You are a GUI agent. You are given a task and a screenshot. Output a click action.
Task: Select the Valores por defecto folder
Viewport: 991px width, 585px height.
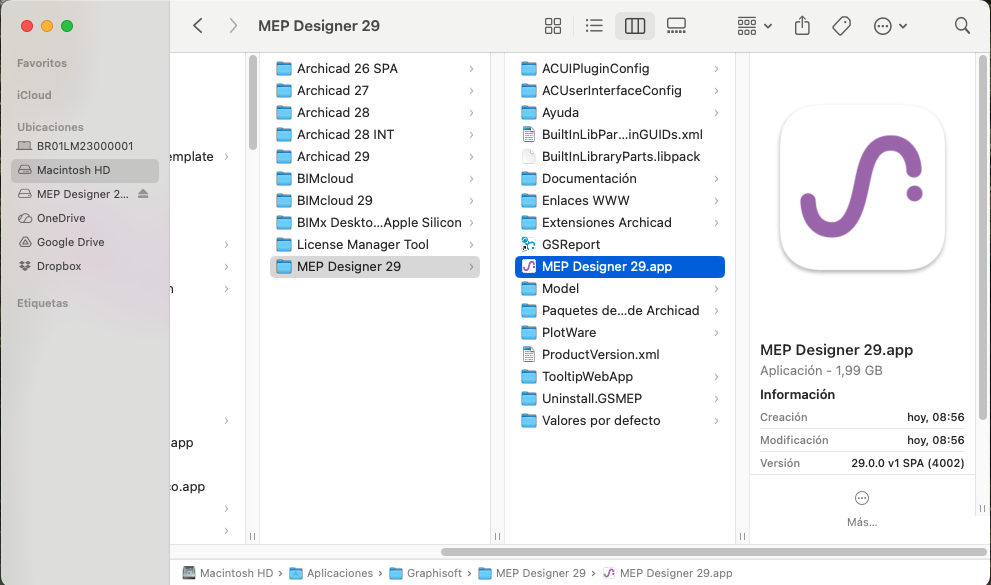(620, 421)
